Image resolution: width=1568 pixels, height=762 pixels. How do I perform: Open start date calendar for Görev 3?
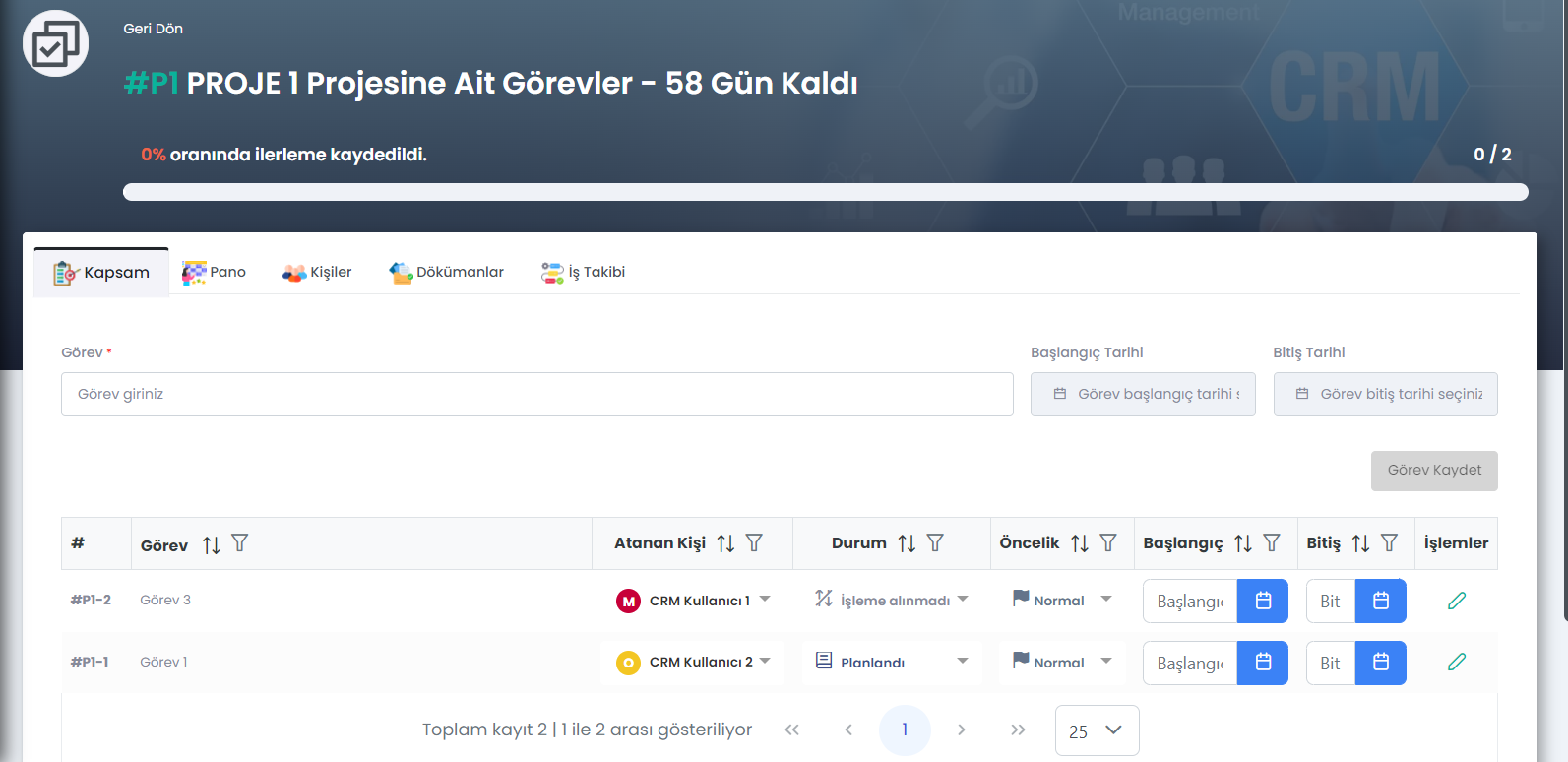(1263, 601)
